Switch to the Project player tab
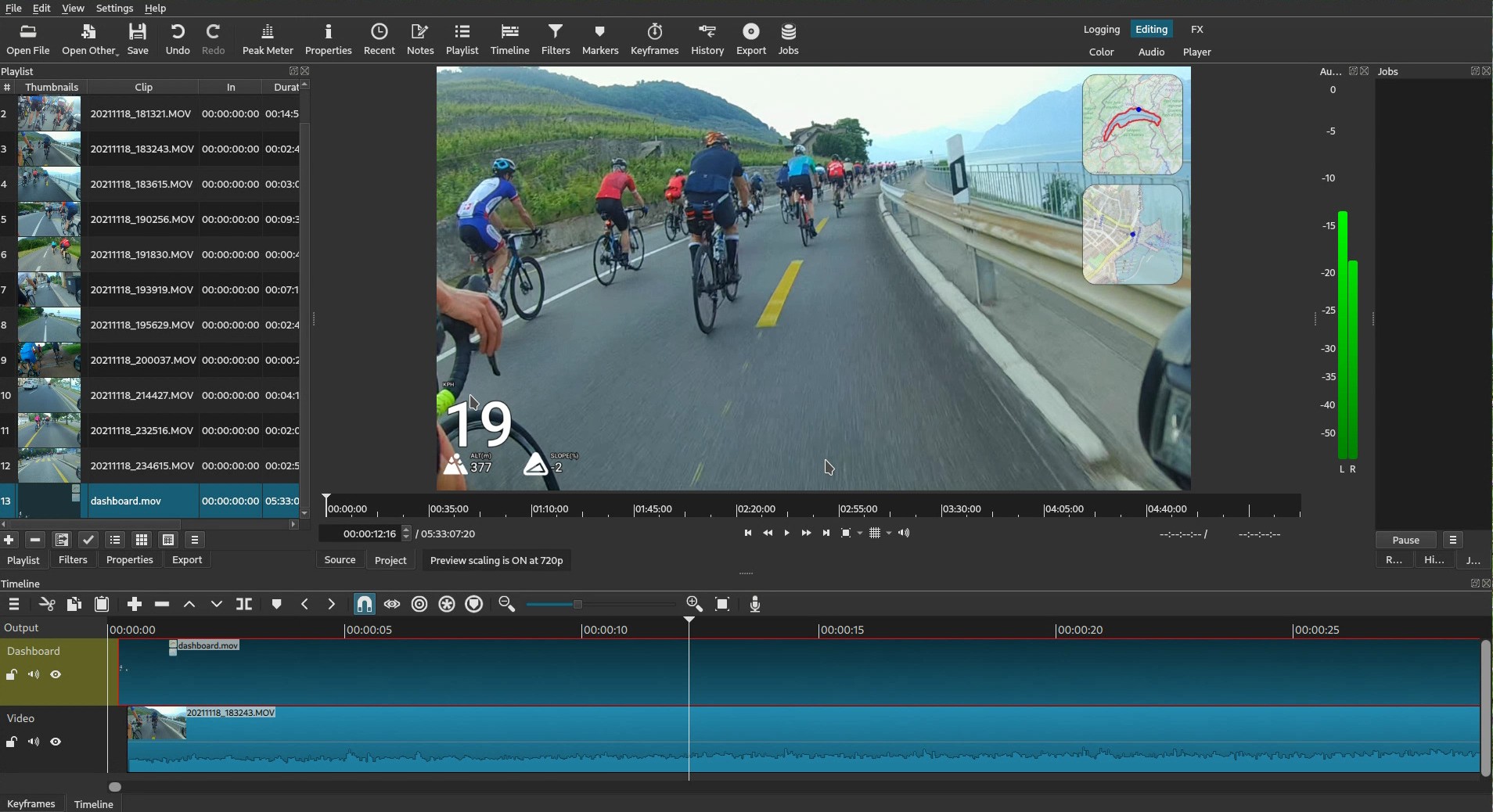This screenshot has width=1493, height=812. 390,561
